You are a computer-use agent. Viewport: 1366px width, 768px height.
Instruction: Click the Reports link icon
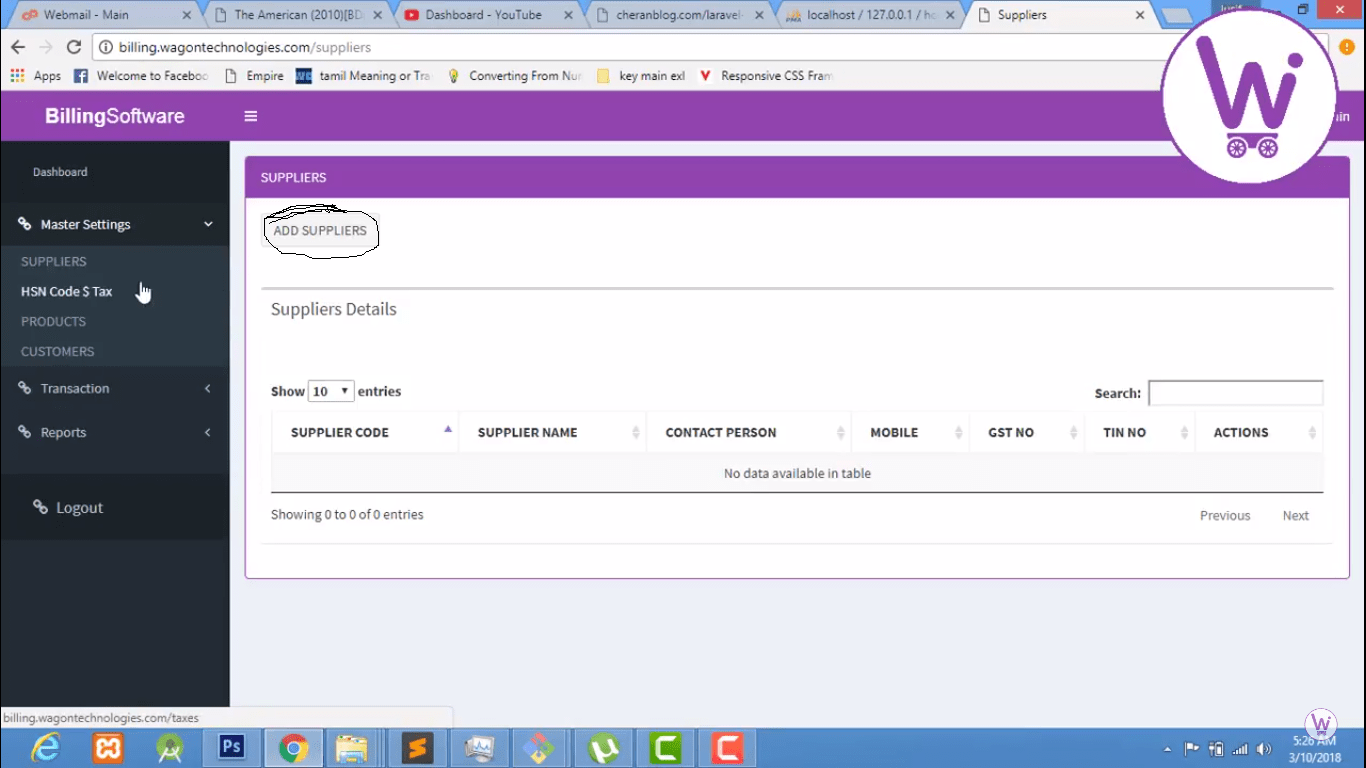coord(25,432)
